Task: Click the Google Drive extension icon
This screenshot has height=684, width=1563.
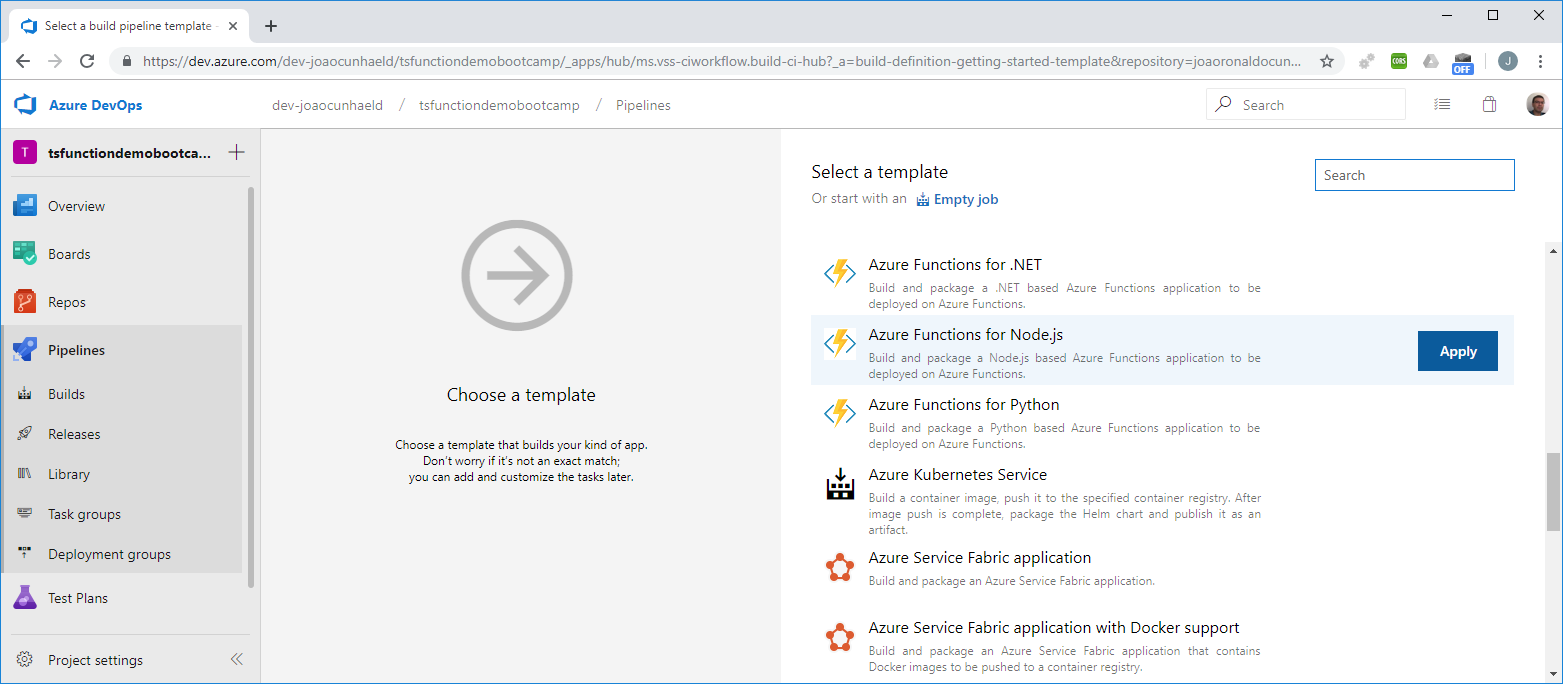Action: (x=1431, y=61)
